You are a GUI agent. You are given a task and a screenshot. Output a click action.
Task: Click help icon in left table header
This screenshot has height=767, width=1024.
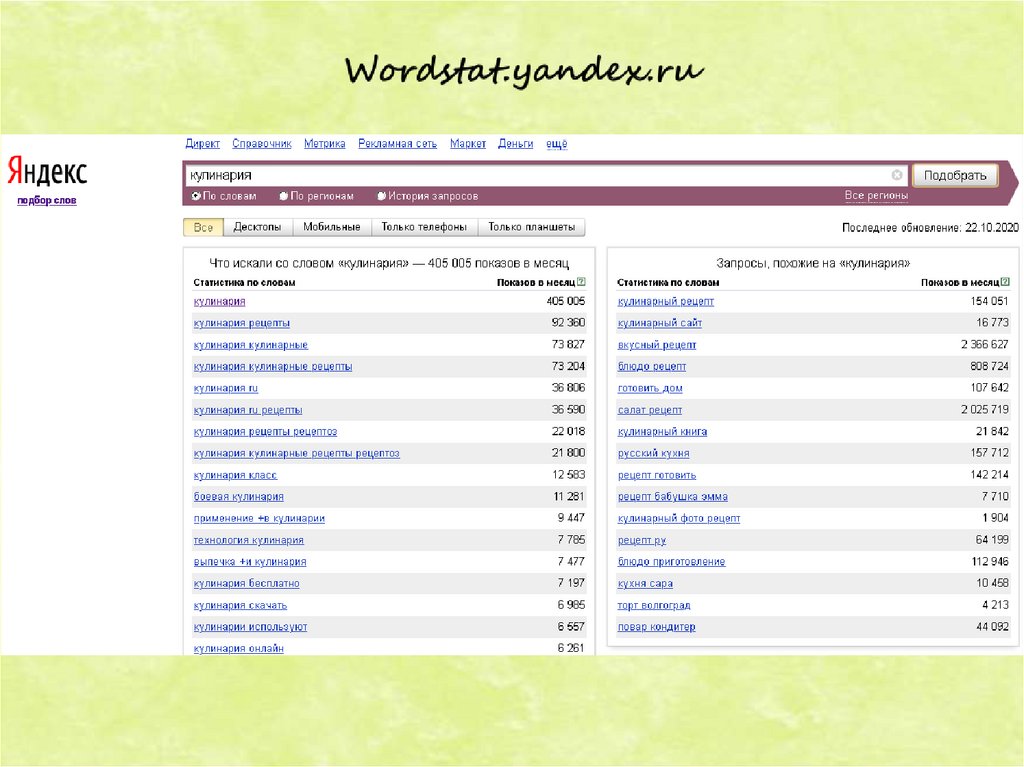point(581,283)
